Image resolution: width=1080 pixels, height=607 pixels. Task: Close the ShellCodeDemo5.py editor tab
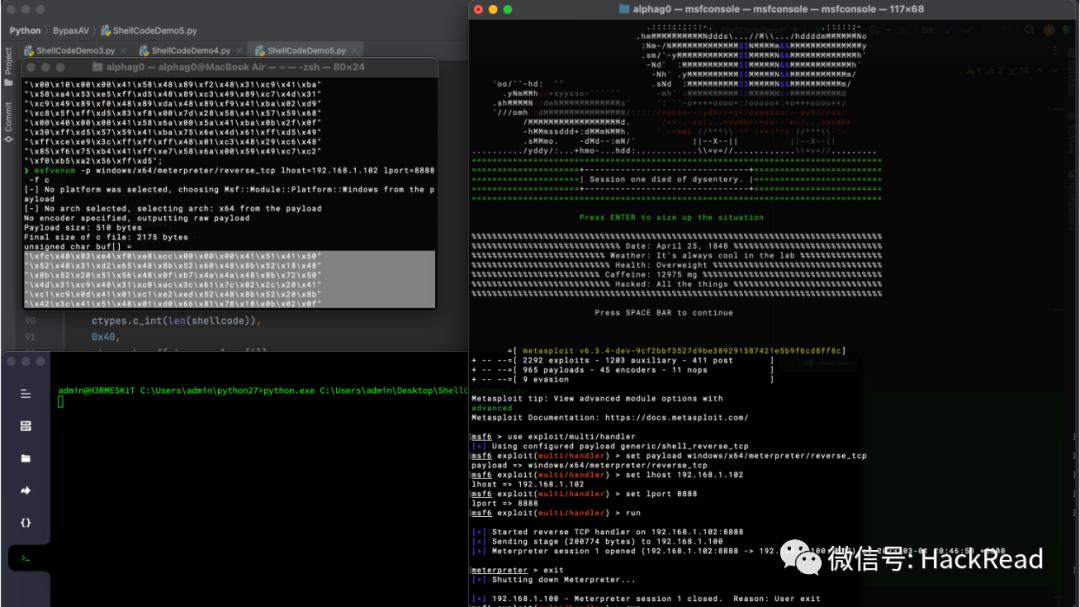(x=355, y=50)
